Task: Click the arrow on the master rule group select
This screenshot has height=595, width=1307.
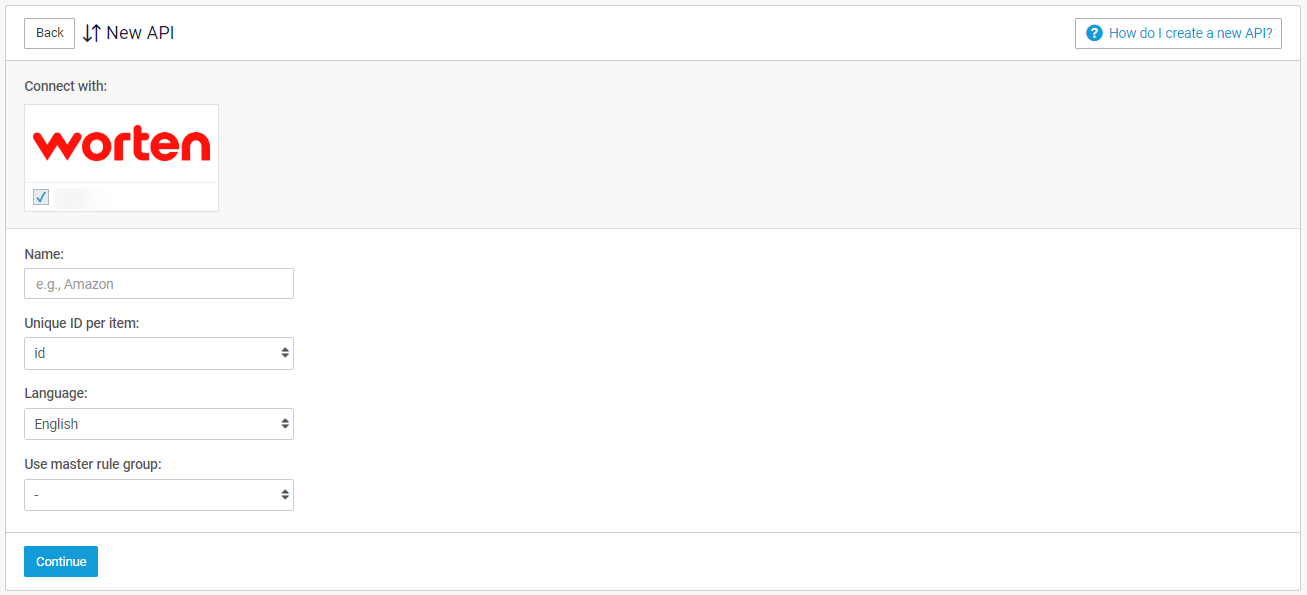Action: click(x=285, y=495)
